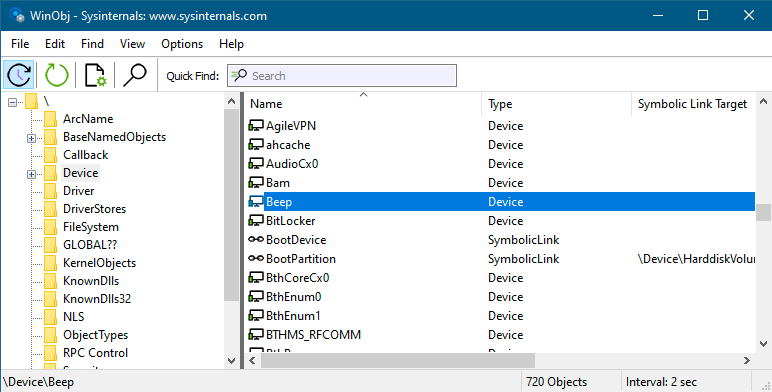Sort by Symbolic Link Target column header

click(x=693, y=104)
